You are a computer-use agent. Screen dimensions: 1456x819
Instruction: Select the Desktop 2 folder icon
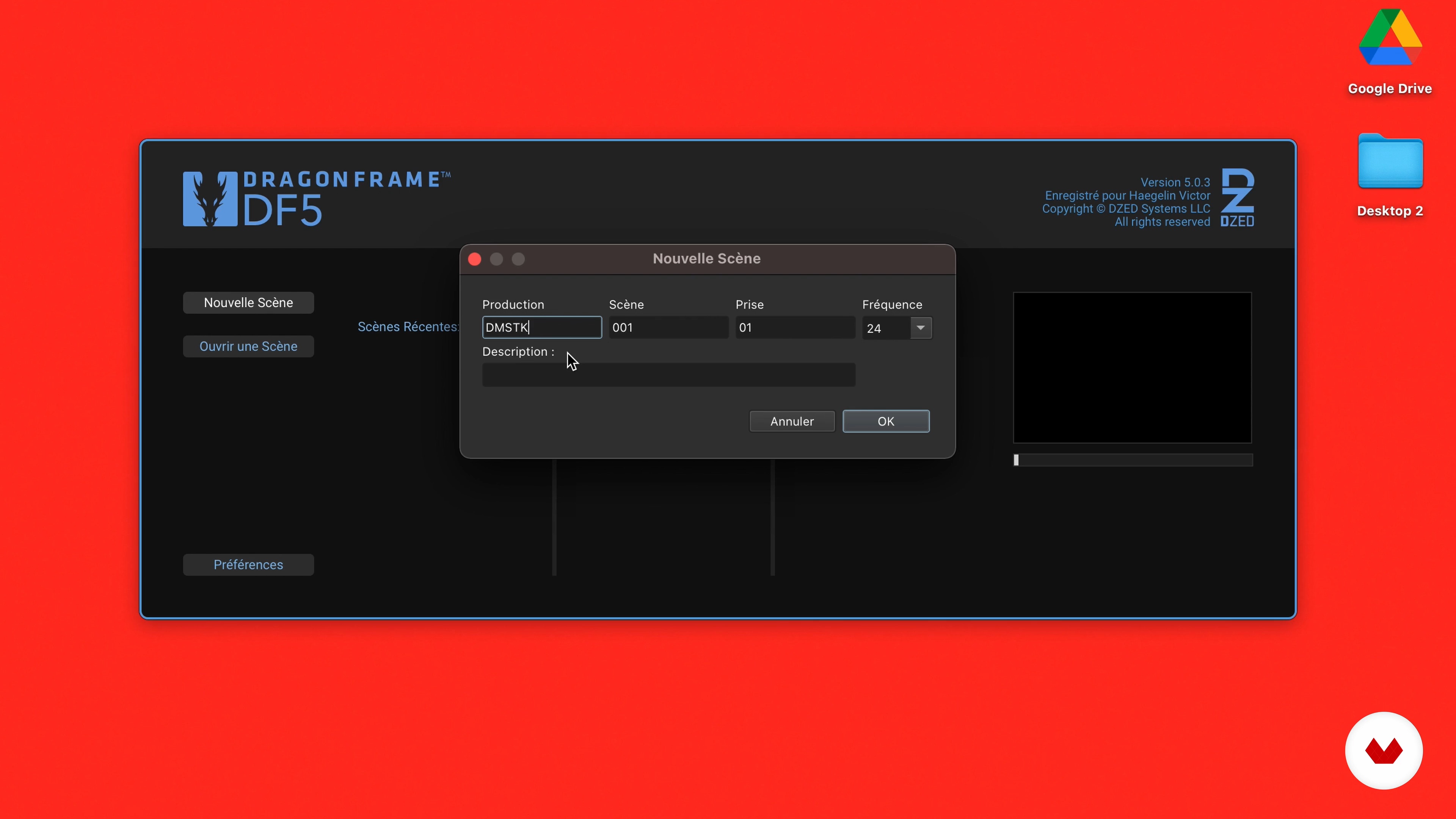(x=1390, y=161)
